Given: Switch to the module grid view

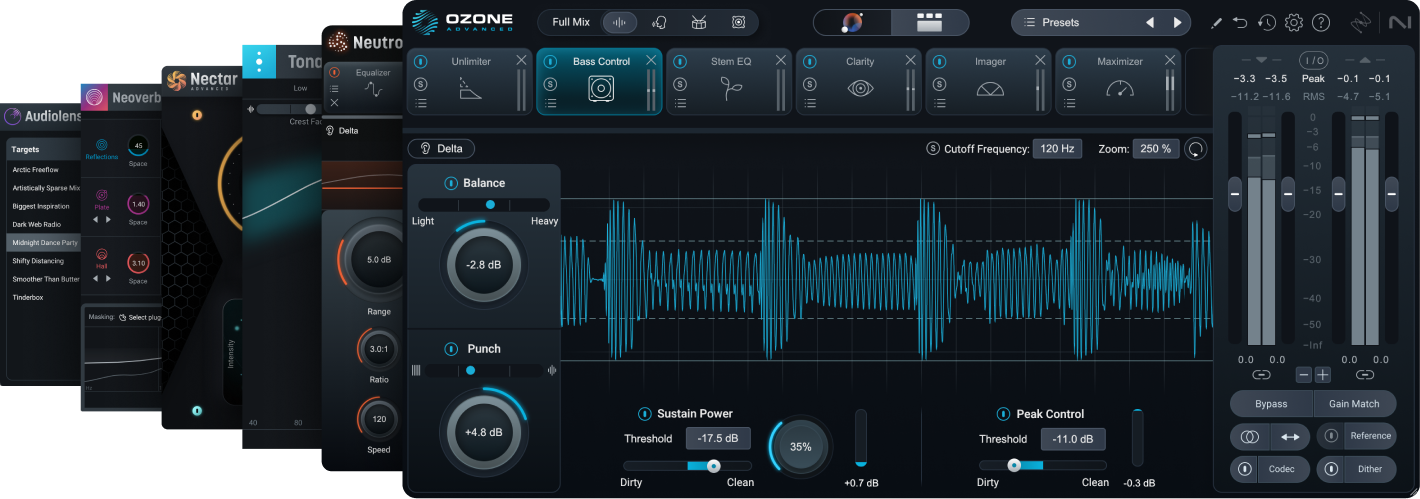Looking at the screenshot, I should coord(930,22).
